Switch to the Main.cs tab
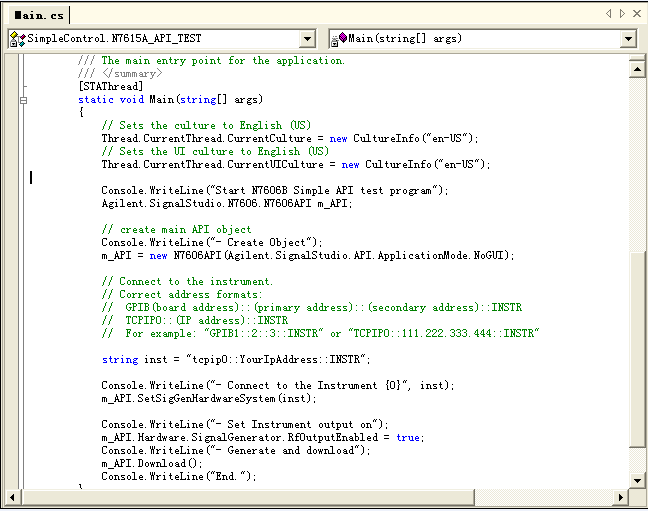648x511 pixels. tap(39, 16)
